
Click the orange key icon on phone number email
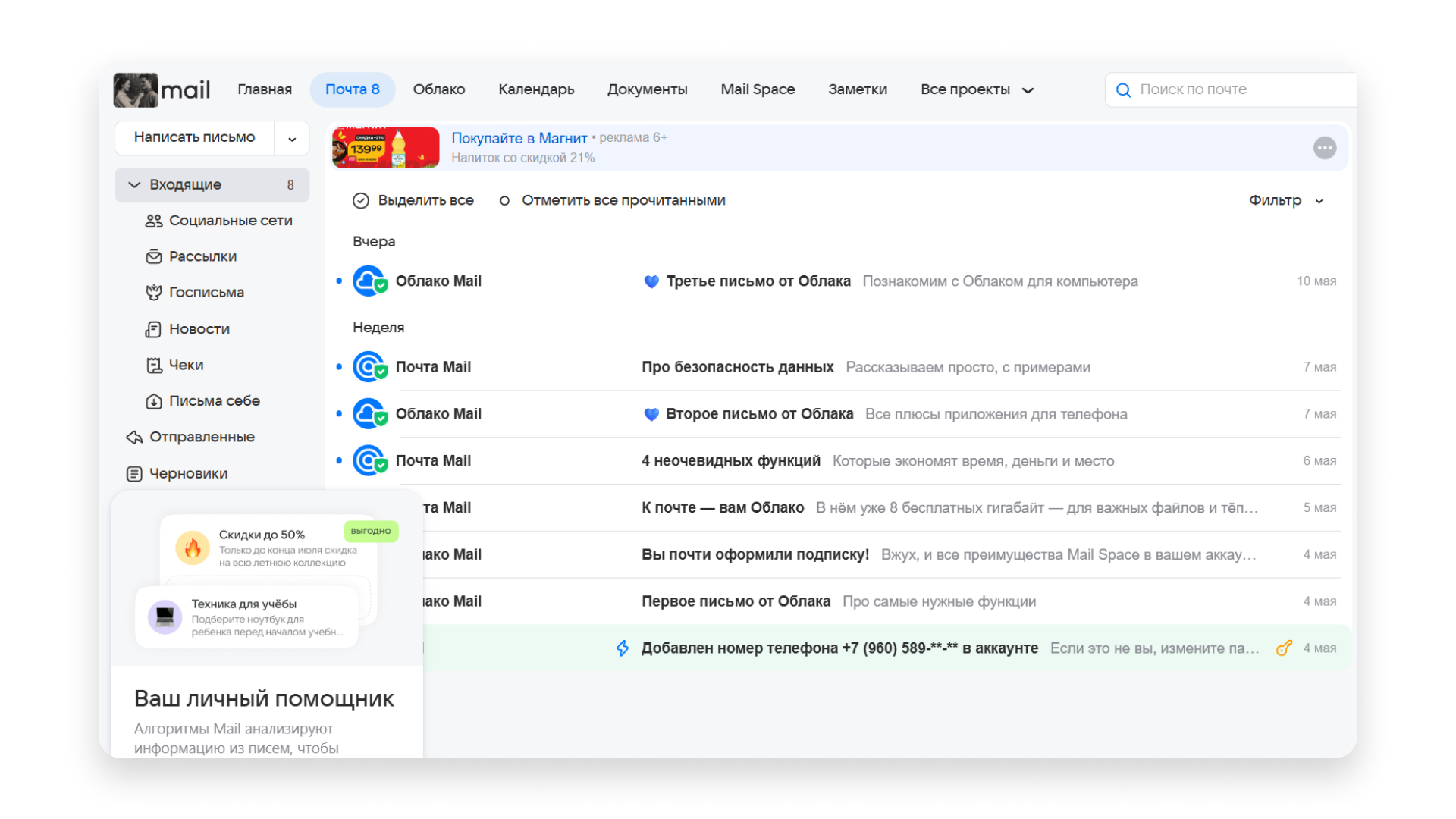click(1284, 648)
